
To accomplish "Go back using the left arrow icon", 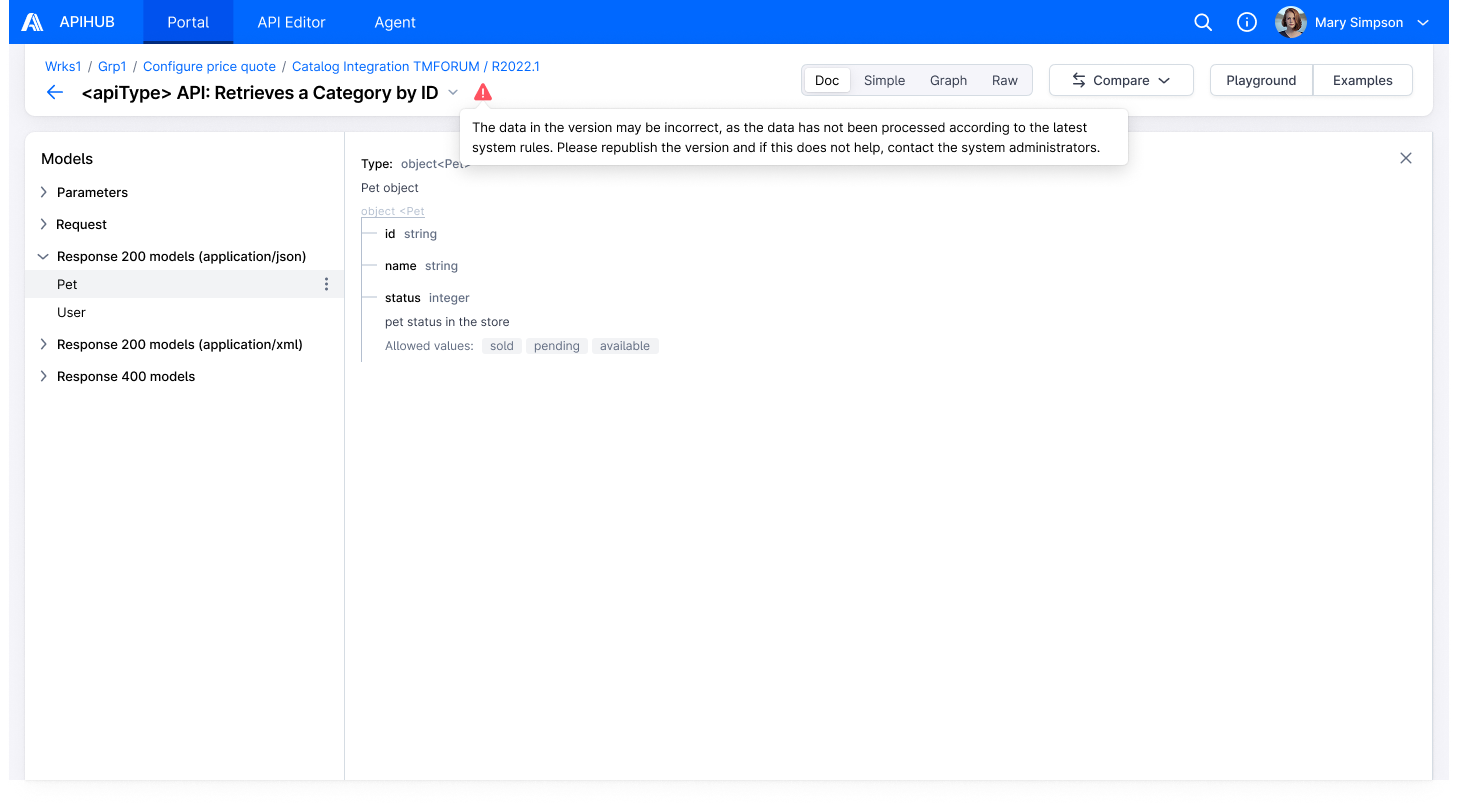I will (x=55, y=93).
